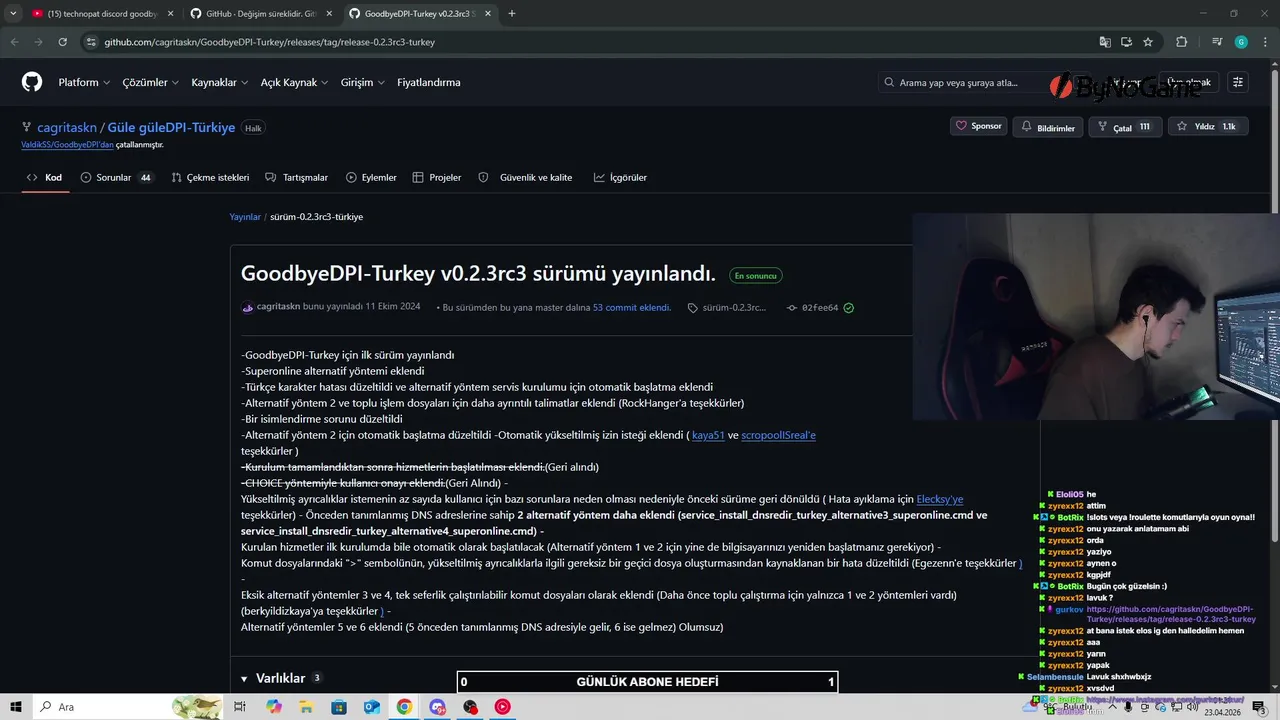Go back to the previous page
This screenshot has height=720, width=1280.
tap(14, 42)
